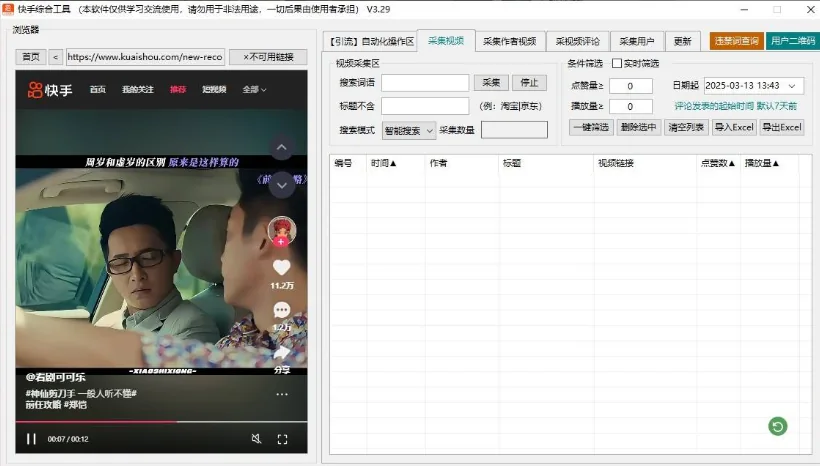
Task: Click the 采集 button
Action: [x=491, y=83]
